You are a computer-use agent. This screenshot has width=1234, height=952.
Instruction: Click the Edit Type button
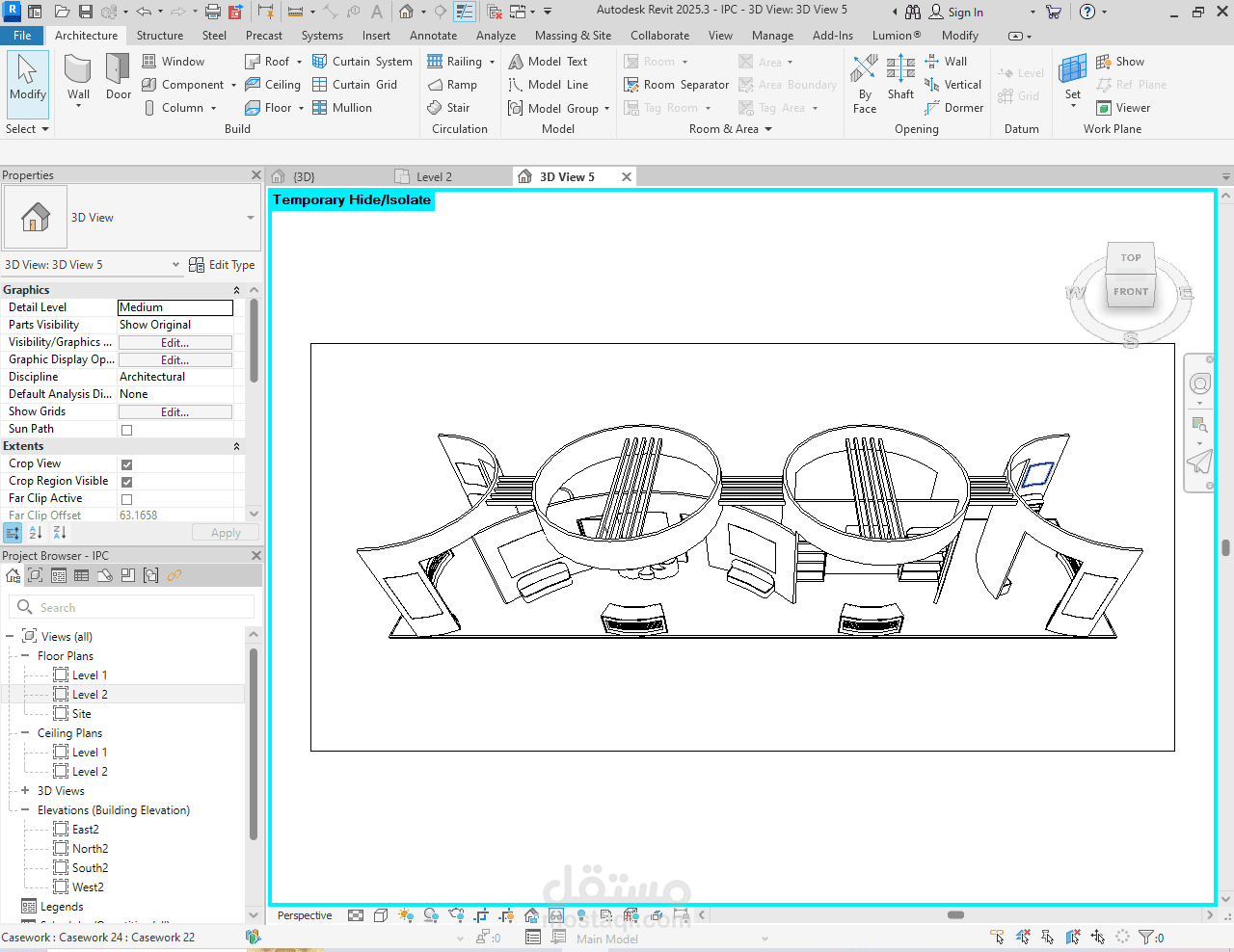coord(222,265)
